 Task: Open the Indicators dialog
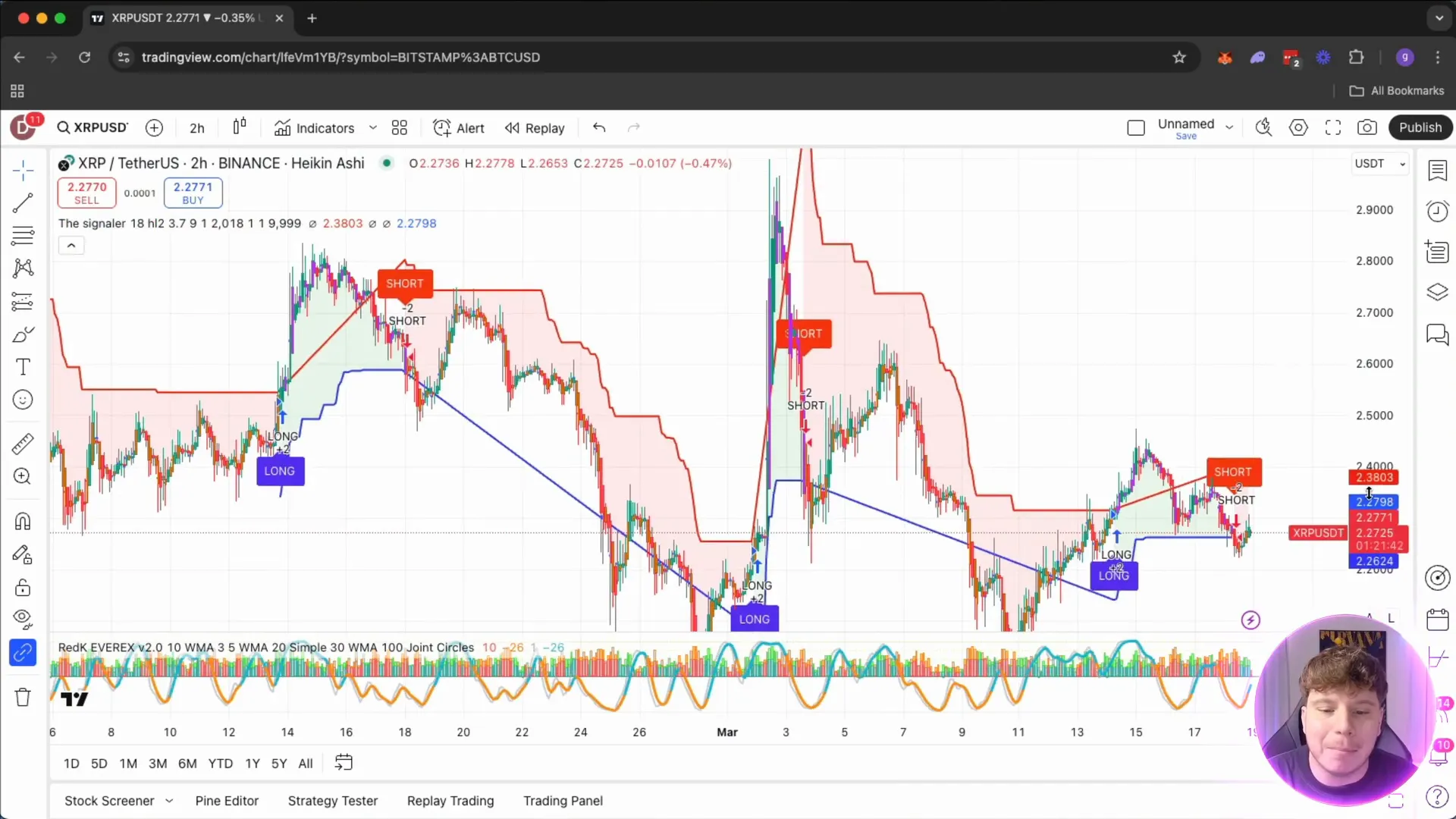click(x=314, y=128)
